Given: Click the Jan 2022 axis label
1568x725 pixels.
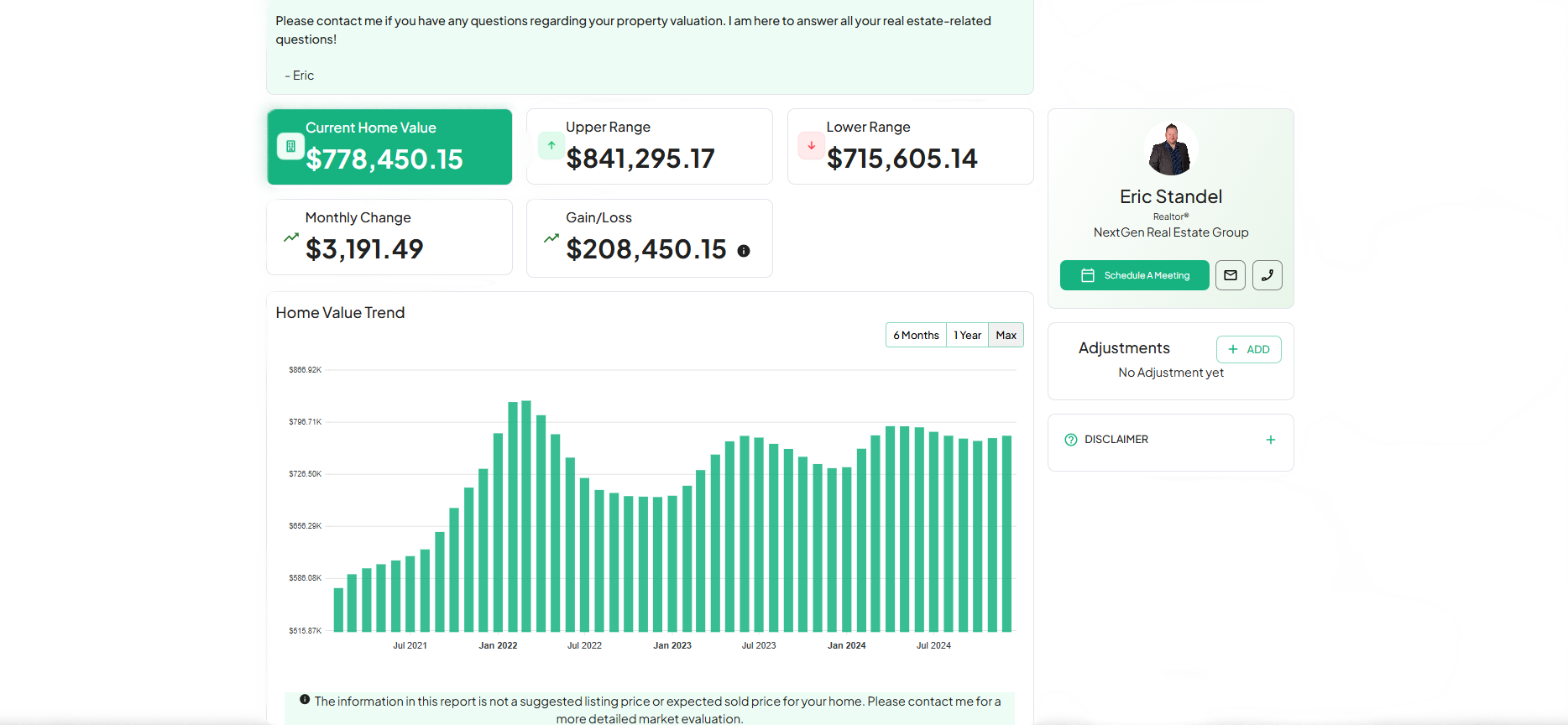Looking at the screenshot, I should click(498, 645).
